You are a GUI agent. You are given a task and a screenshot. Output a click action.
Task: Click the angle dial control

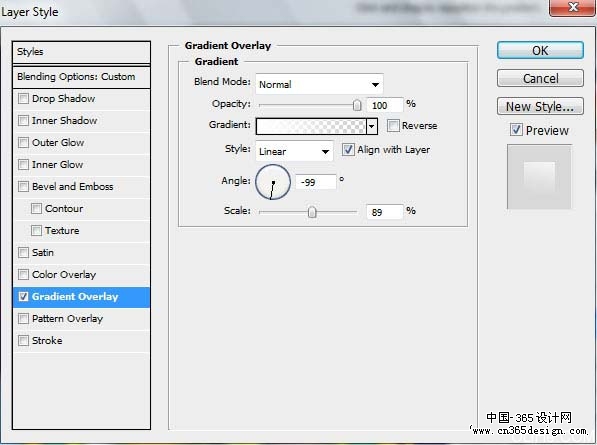[273, 182]
